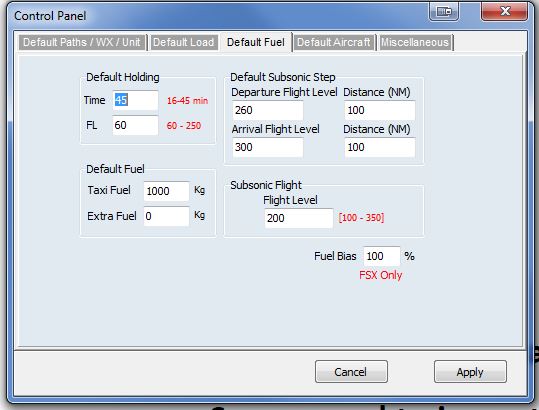Select the Default Holding FL field

coord(135,125)
